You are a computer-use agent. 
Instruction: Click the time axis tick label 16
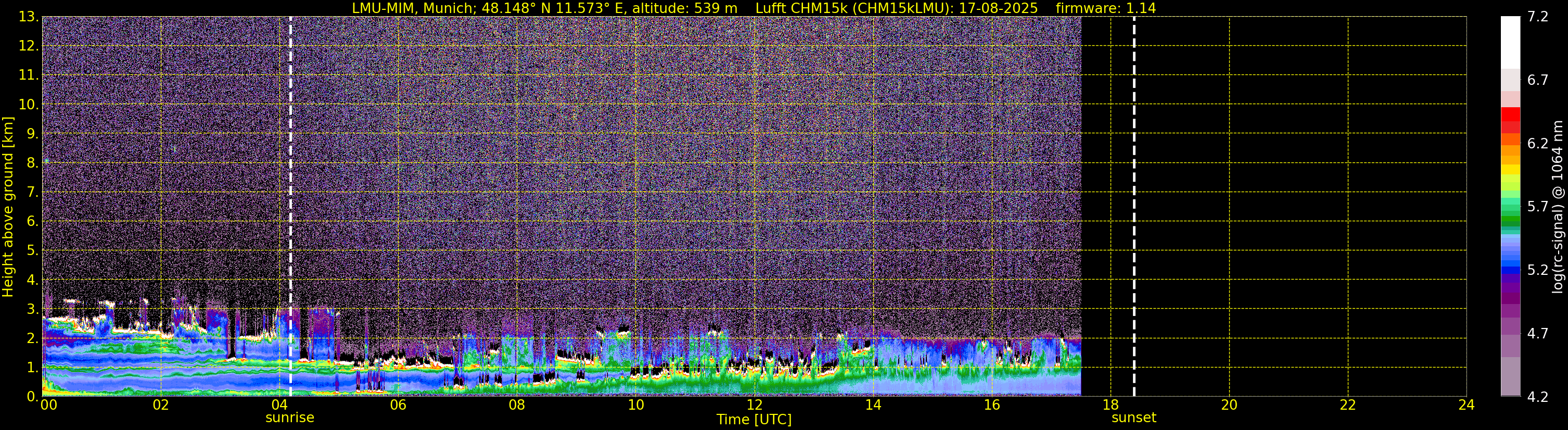point(991,405)
